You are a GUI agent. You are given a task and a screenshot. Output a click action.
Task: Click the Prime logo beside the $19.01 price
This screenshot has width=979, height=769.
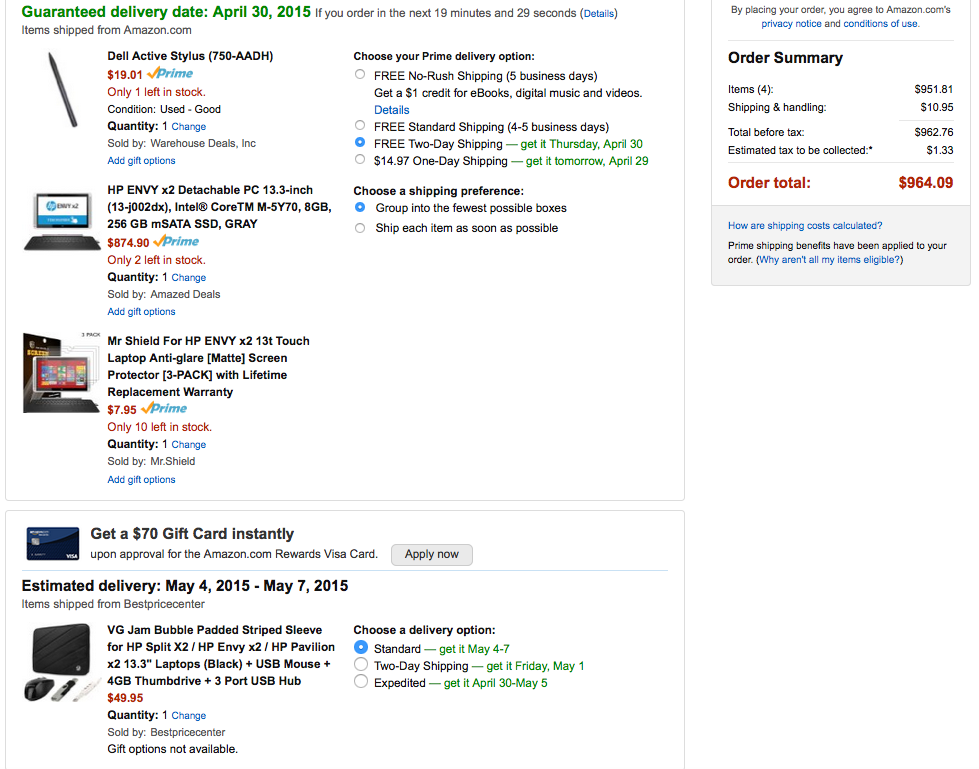pos(170,73)
